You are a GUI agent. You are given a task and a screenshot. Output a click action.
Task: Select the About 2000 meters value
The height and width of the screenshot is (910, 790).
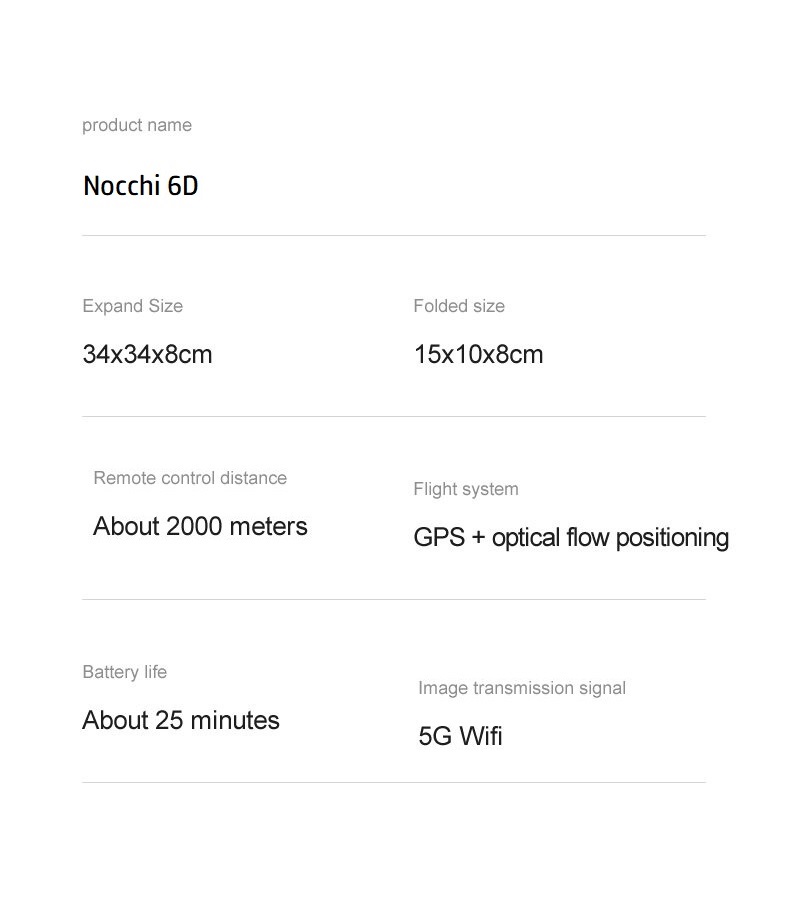coord(200,526)
